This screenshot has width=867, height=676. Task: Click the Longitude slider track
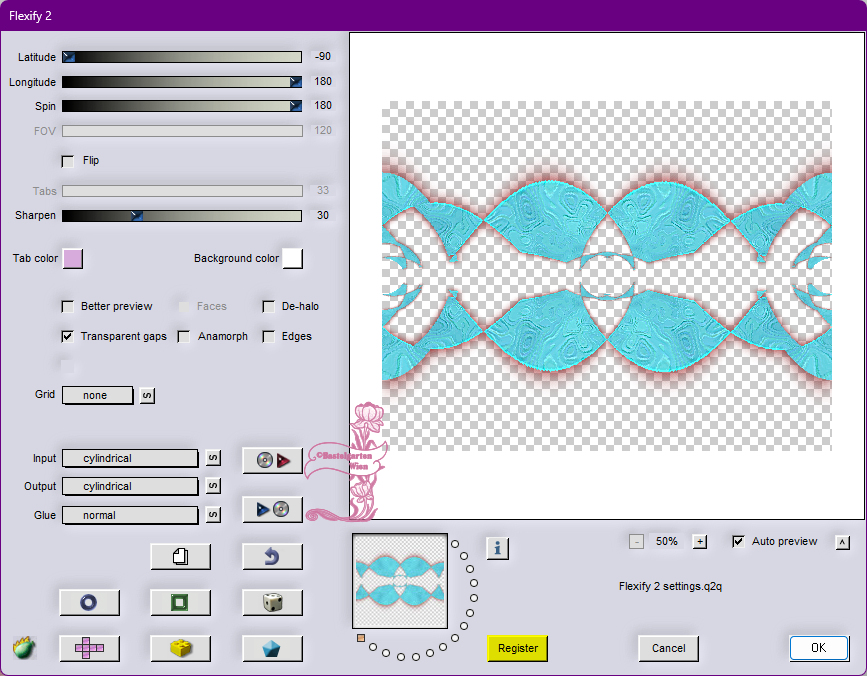(x=182, y=82)
